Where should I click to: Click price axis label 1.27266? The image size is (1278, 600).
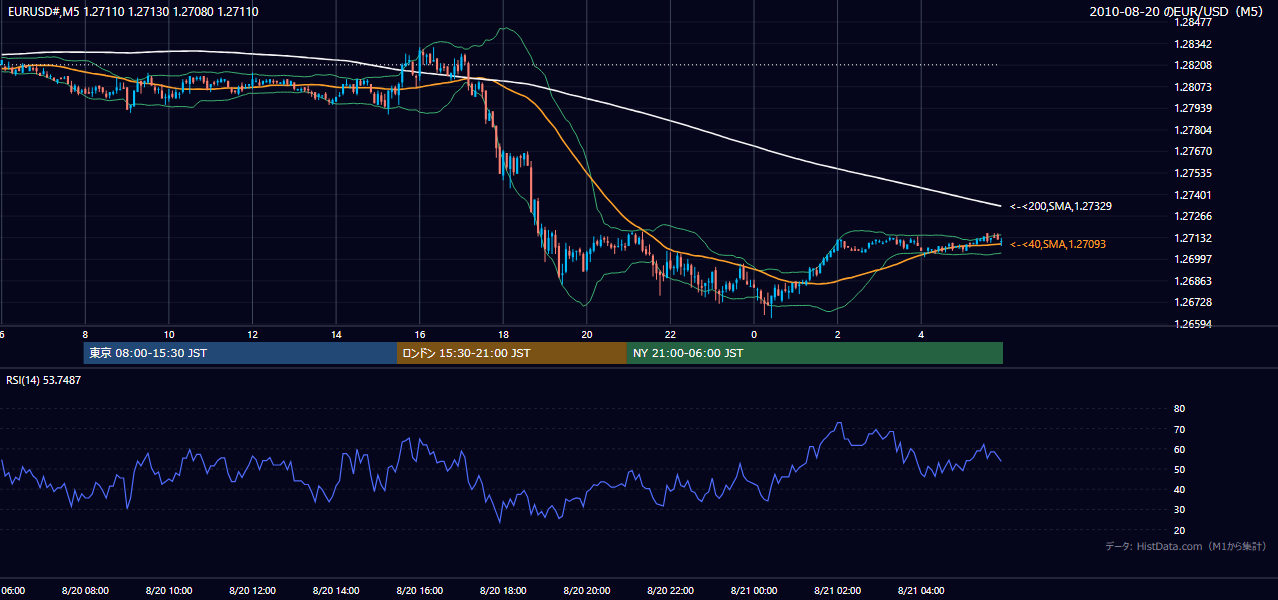[x=1193, y=216]
